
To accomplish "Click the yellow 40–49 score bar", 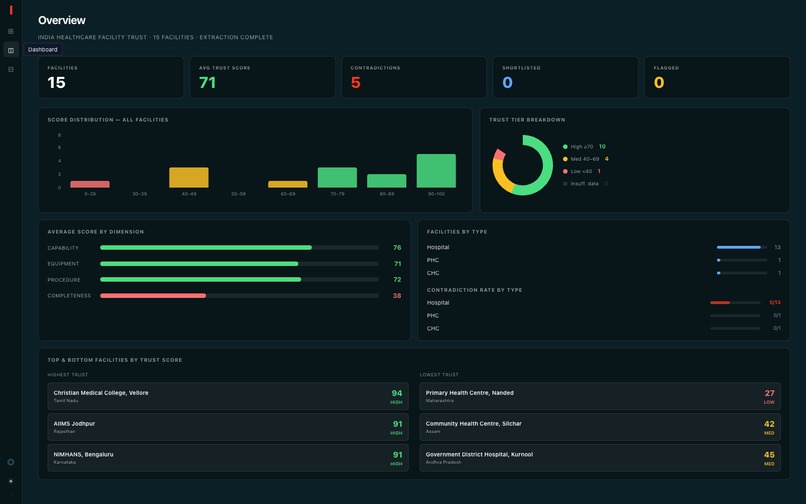I will [189, 177].
